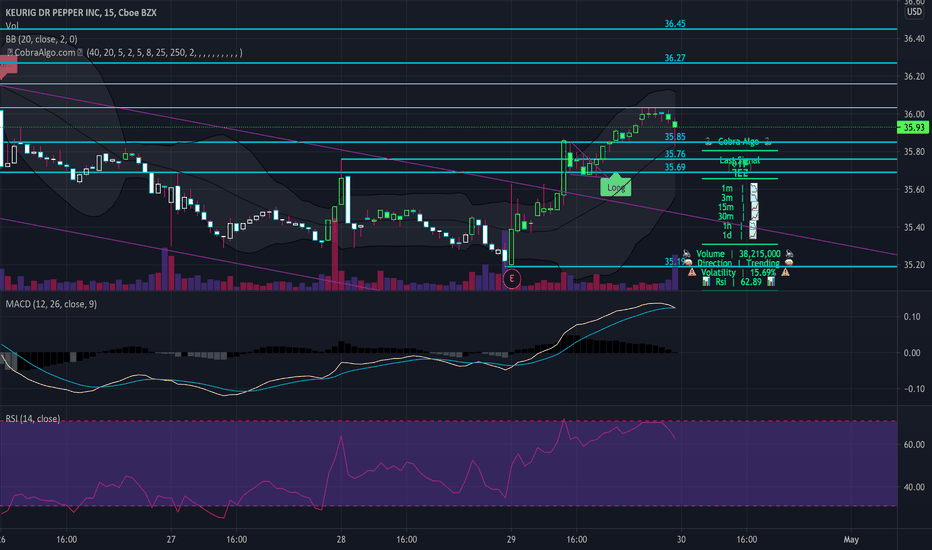Click the 36.00 price axis label
Screen dimensions: 932x550
coord(914,114)
